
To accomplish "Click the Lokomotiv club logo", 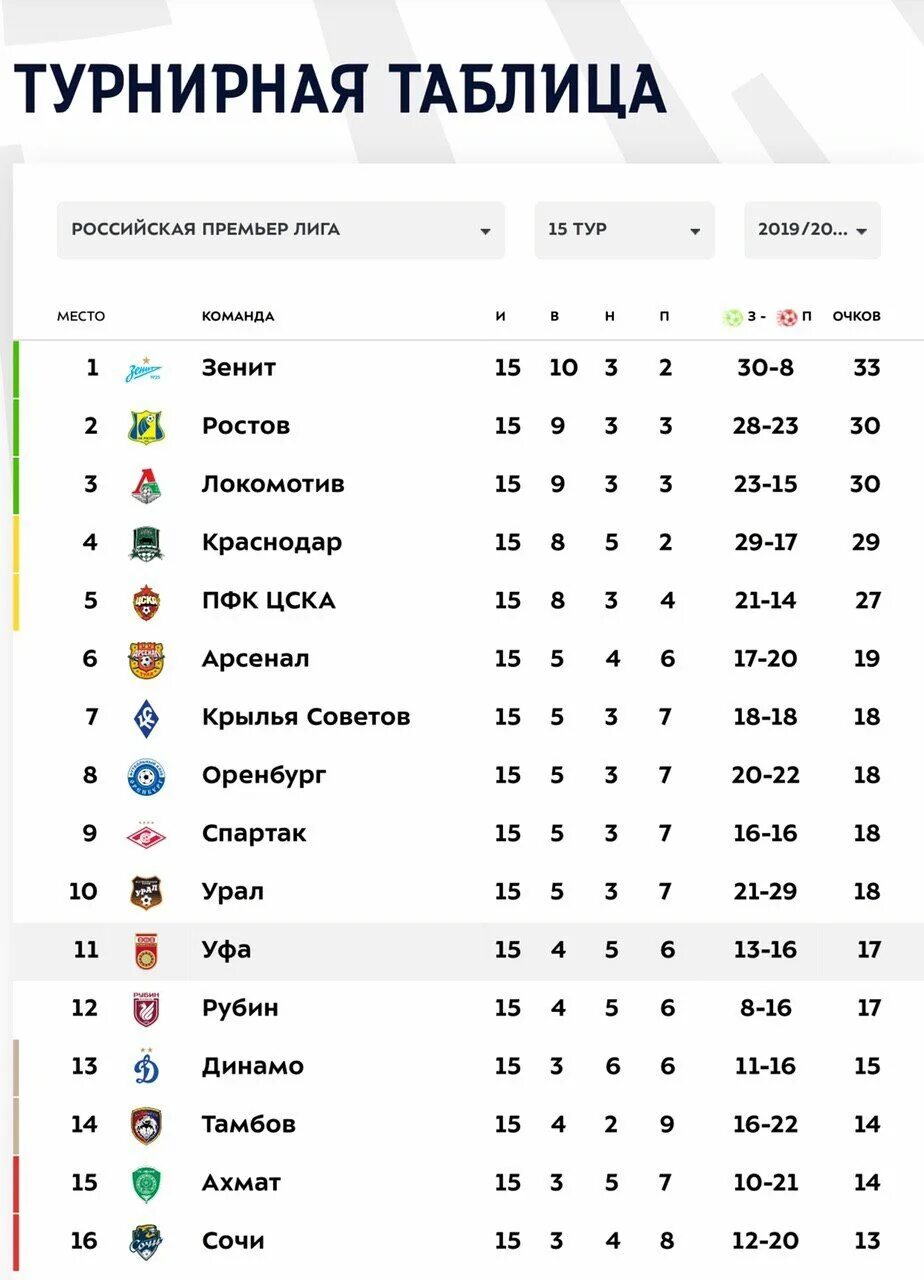I will [146, 486].
